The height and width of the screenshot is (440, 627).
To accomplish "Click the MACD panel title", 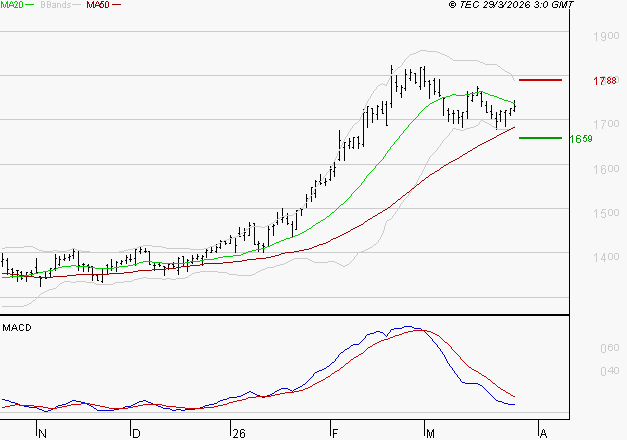I will point(17,328).
